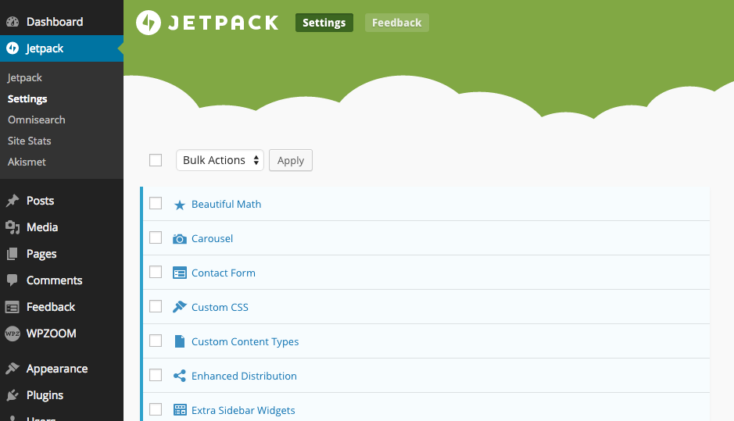
Task: Click the brush icon beside Custom CSS
Action: pos(179,307)
